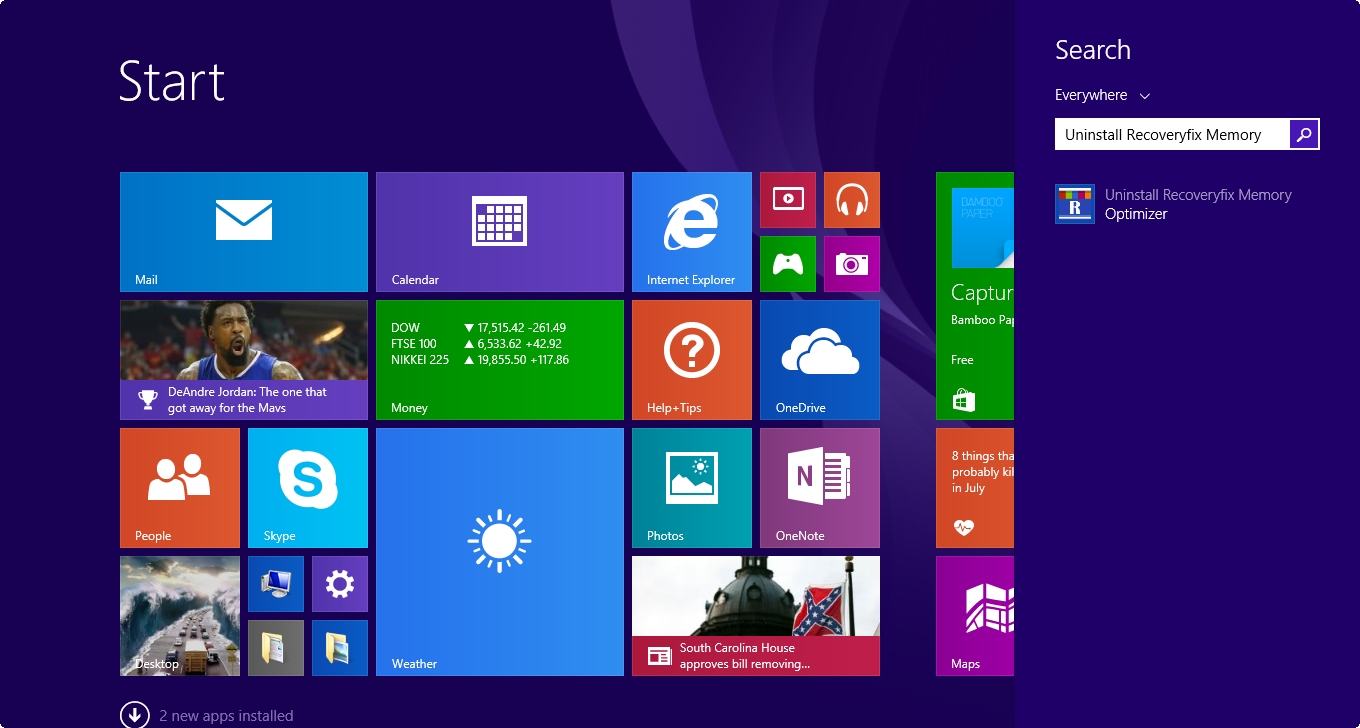Open the Money stocks tile
The image size is (1360, 728).
(x=500, y=360)
